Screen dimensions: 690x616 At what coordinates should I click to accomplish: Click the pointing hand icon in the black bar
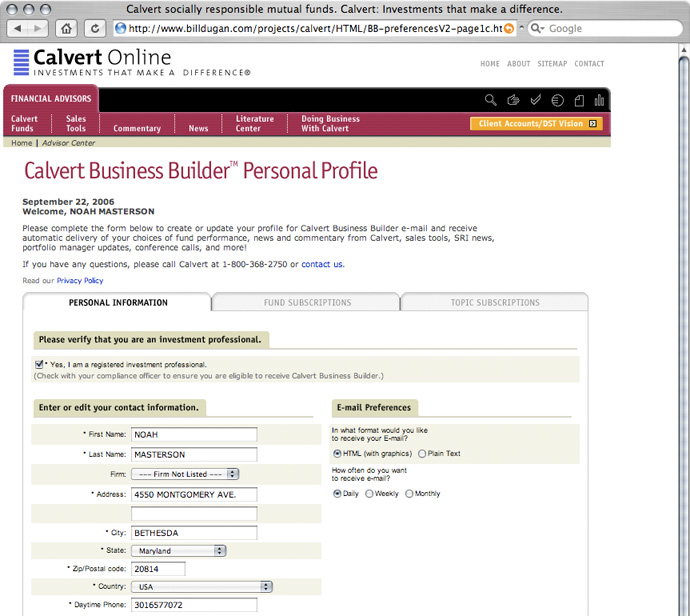point(513,100)
